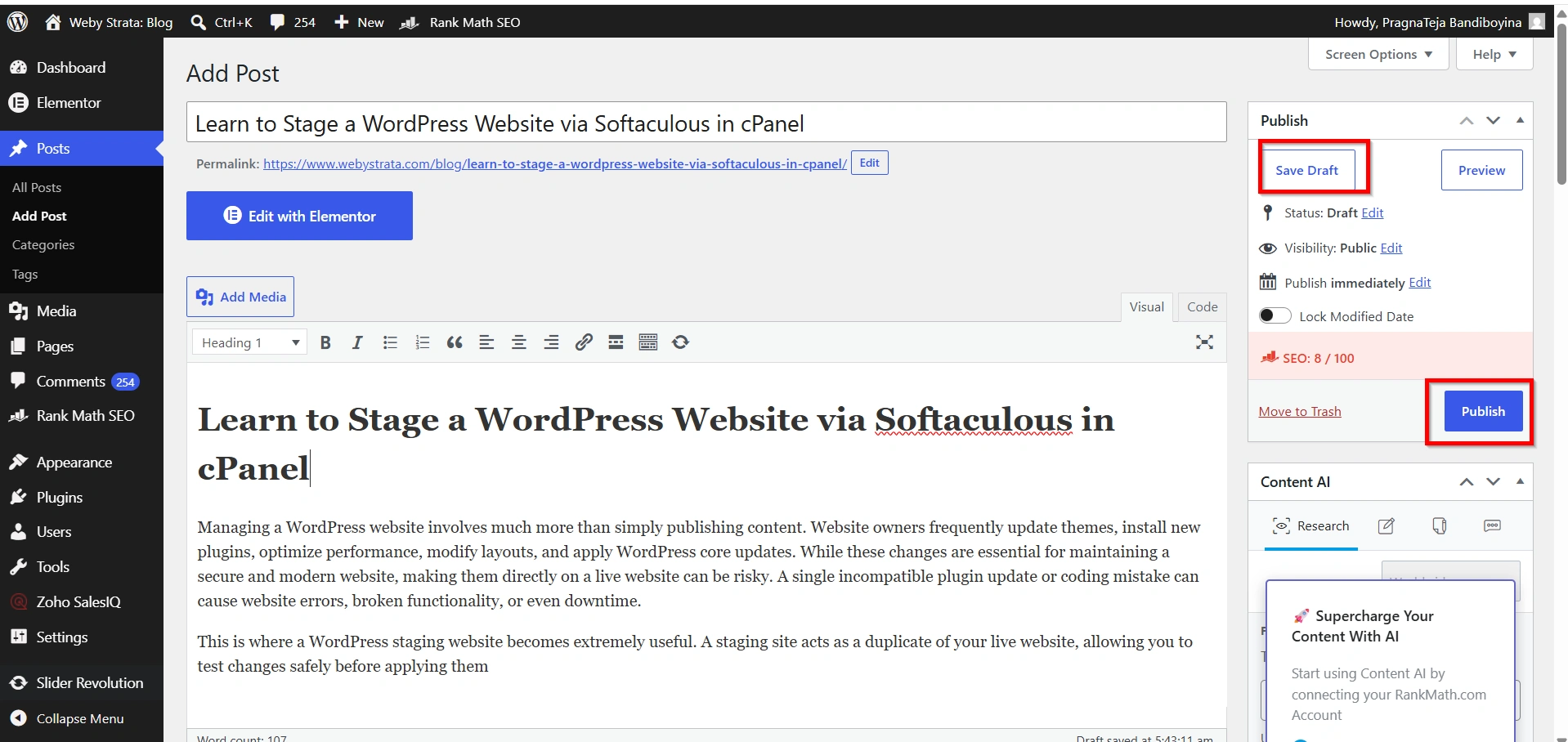Click the Save Draft button
This screenshot has width=1568, height=742.
(1306, 171)
